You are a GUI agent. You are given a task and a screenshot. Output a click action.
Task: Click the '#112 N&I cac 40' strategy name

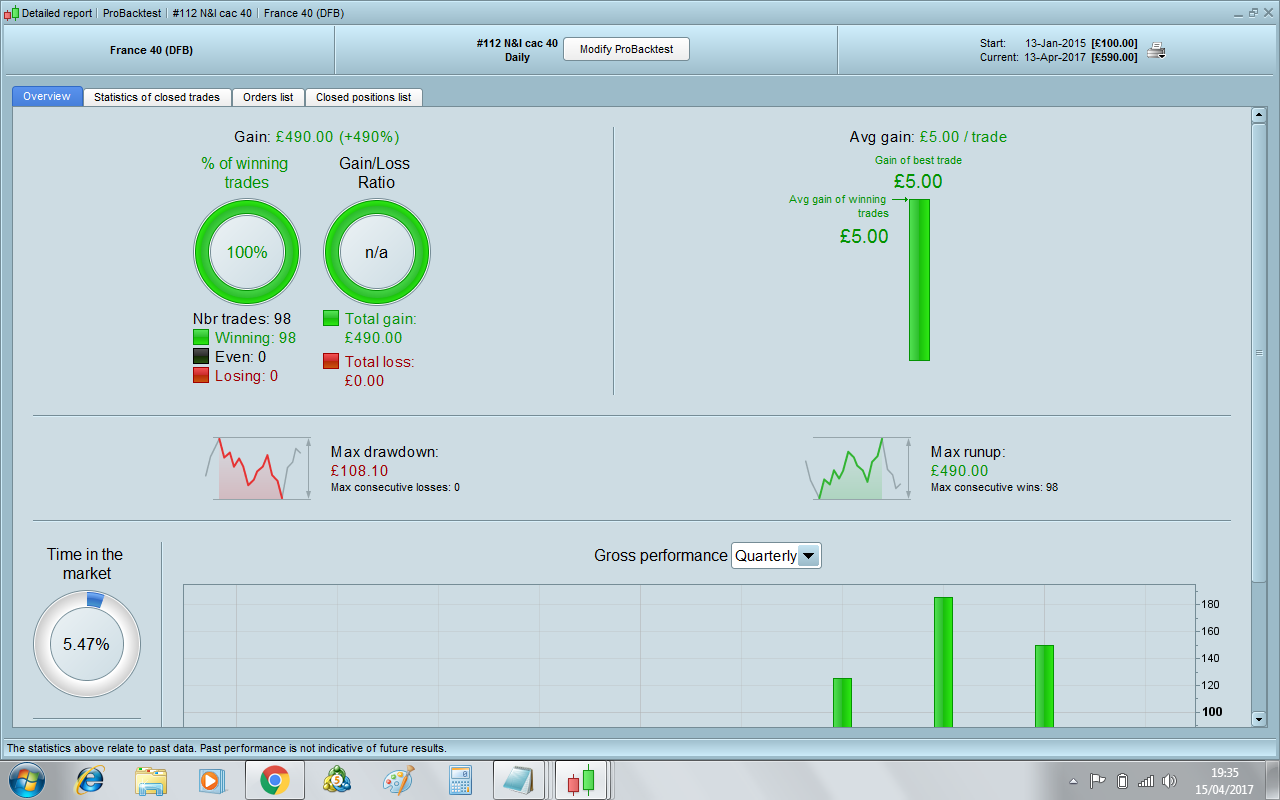pyautogui.click(x=517, y=44)
